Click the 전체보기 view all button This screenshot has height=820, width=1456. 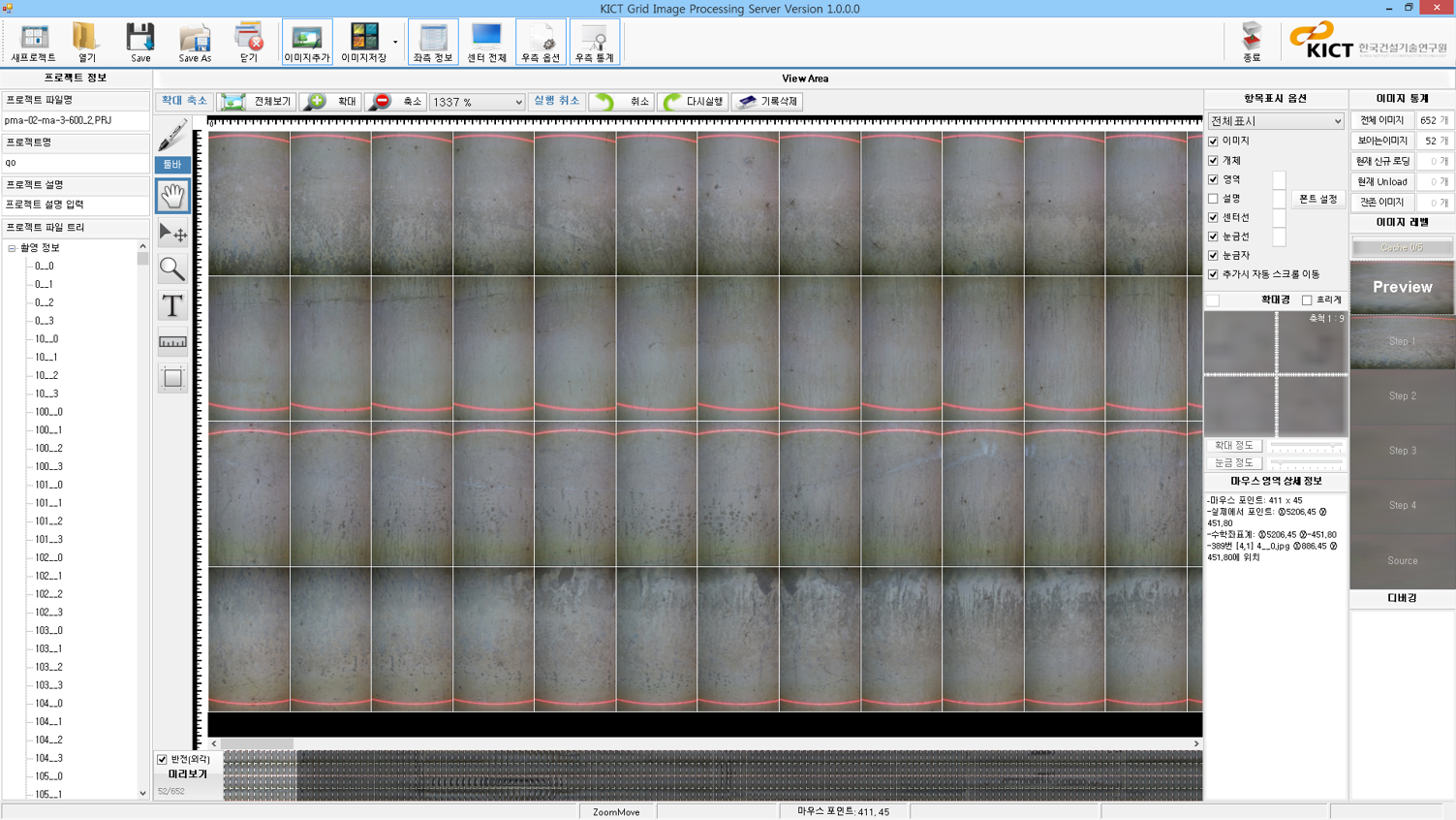point(258,101)
